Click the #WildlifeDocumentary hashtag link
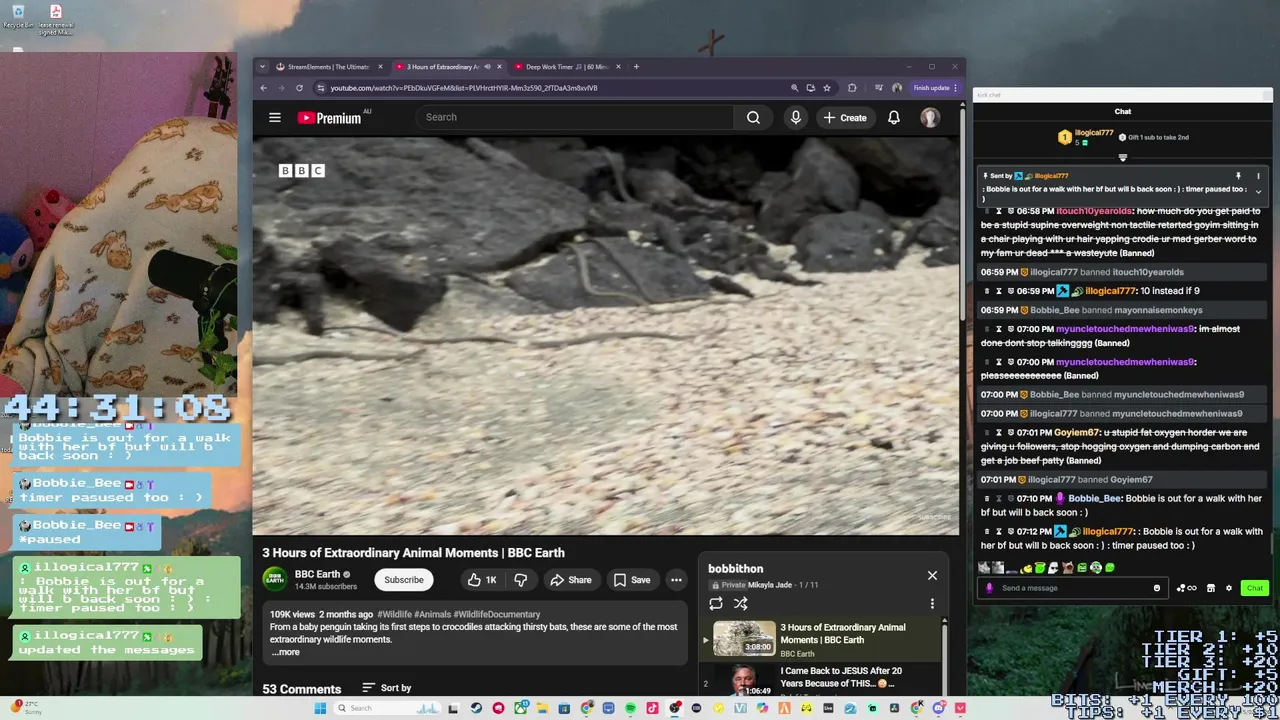The image size is (1280, 720). [x=497, y=614]
